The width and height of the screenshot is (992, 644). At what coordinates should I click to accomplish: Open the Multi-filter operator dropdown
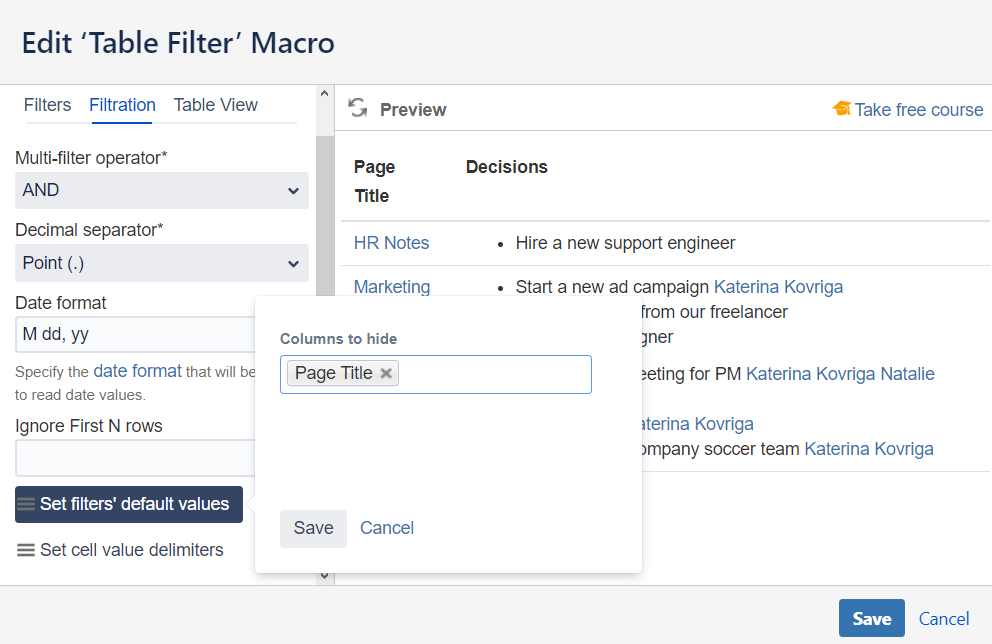[162, 190]
